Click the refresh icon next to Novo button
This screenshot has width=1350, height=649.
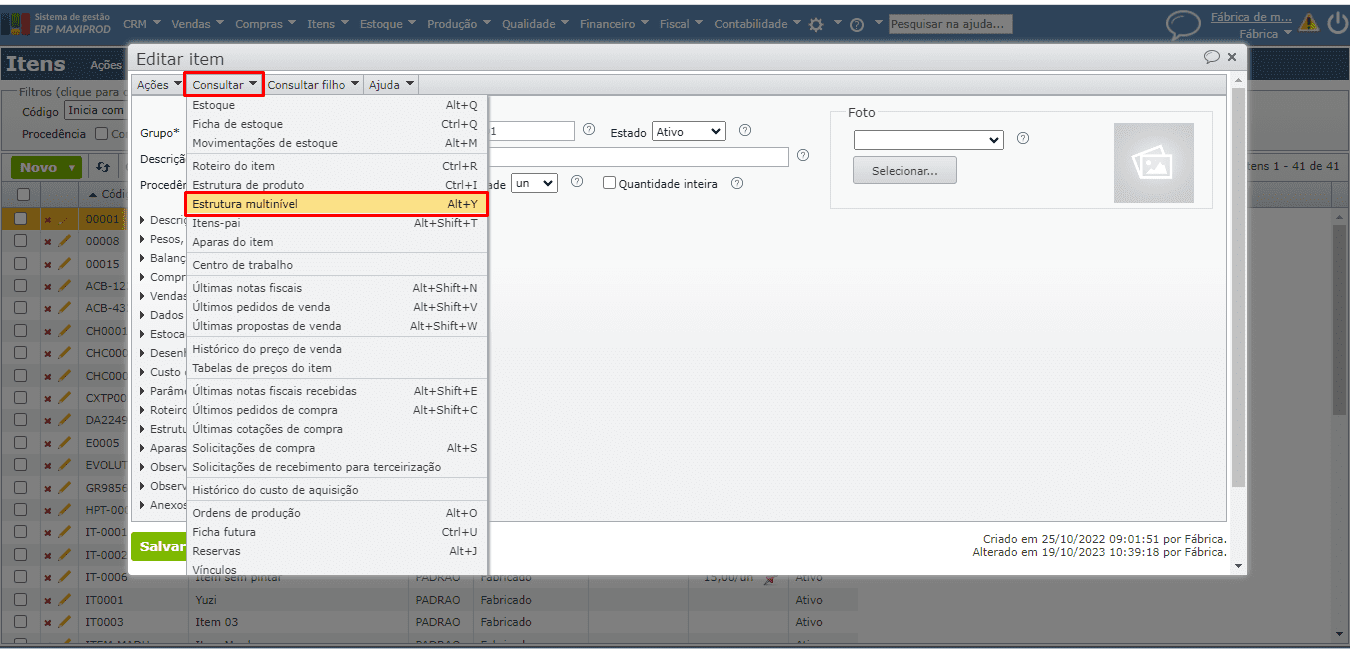pyautogui.click(x=102, y=168)
